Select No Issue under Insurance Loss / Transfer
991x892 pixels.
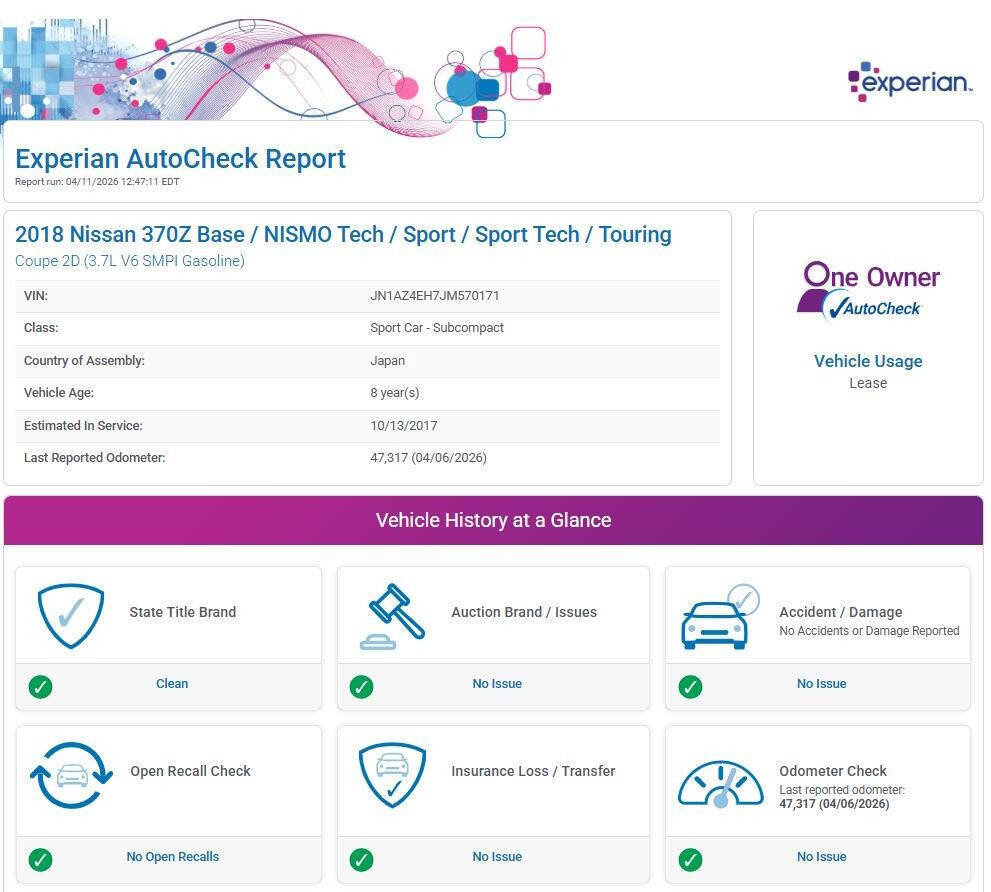click(x=497, y=857)
